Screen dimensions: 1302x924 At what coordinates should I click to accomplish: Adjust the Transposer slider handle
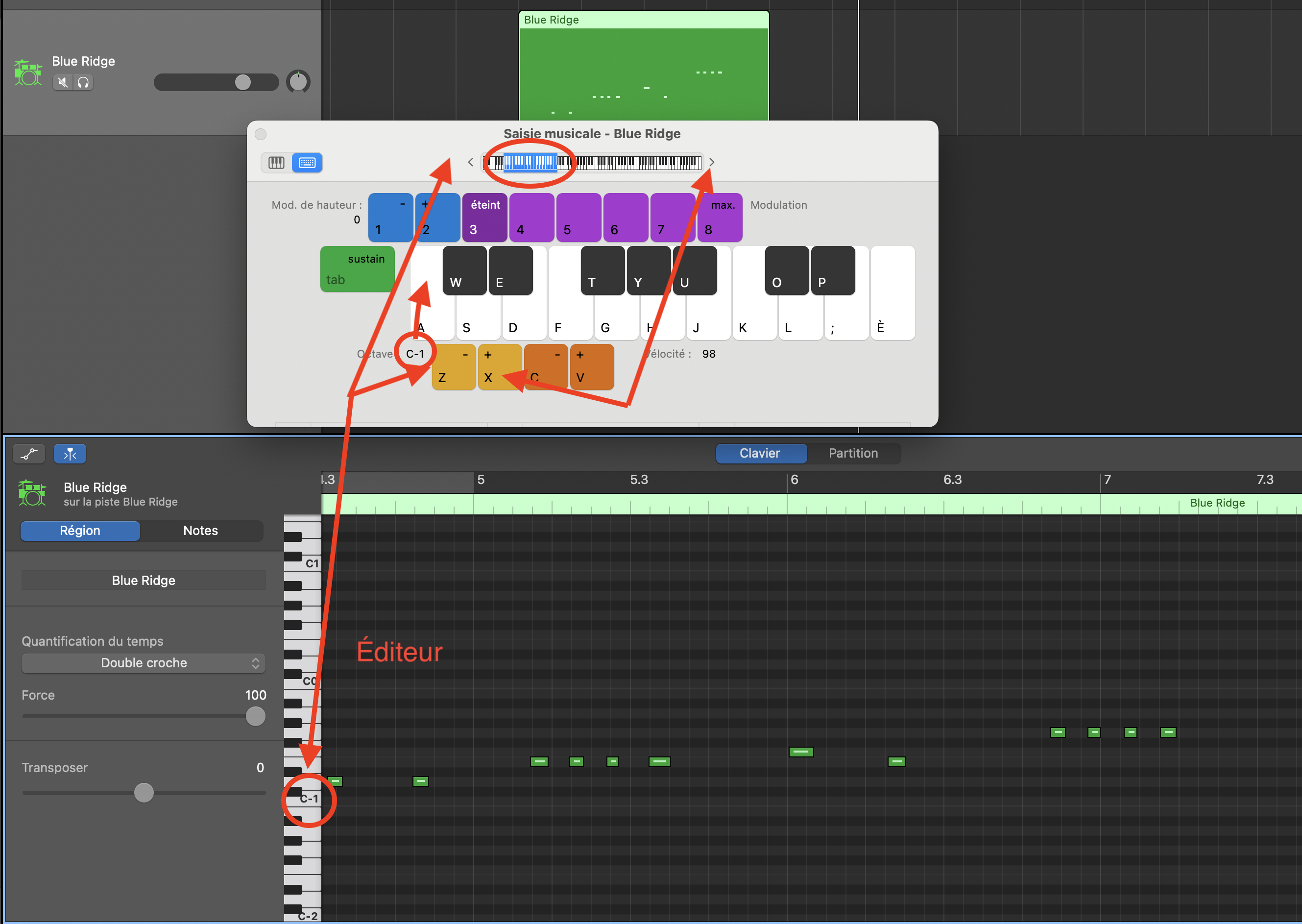click(144, 793)
